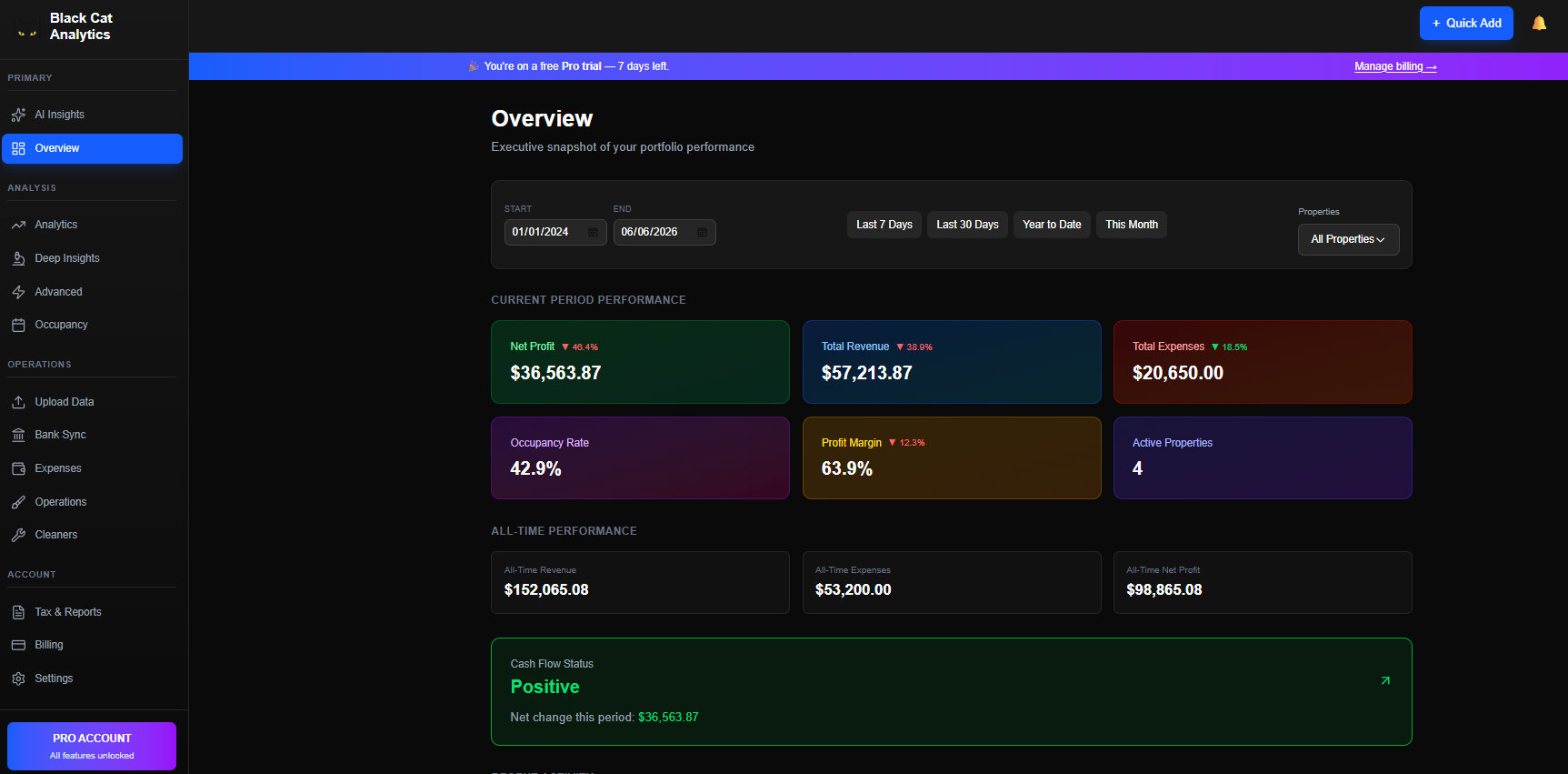Expand the All Properties dropdown
This screenshot has height=774, width=1568.
pyautogui.click(x=1348, y=239)
